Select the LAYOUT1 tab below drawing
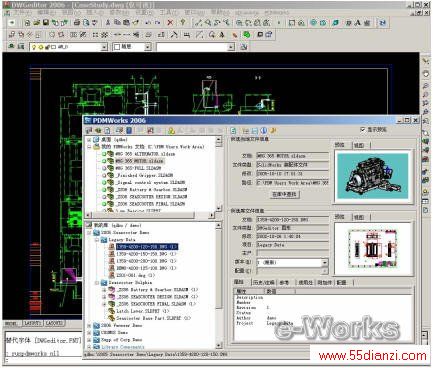This screenshot has height=368, width=433. point(33,323)
